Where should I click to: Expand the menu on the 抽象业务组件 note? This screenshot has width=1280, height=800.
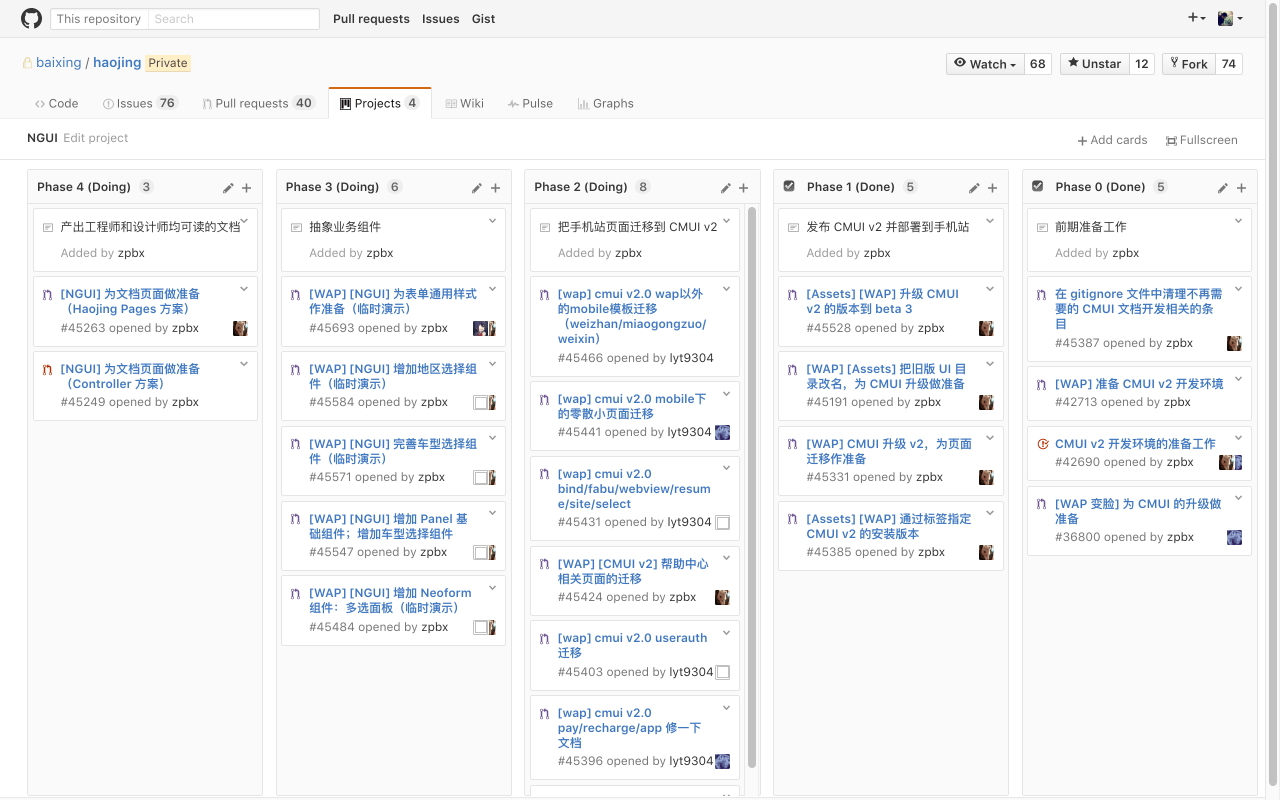(492, 221)
